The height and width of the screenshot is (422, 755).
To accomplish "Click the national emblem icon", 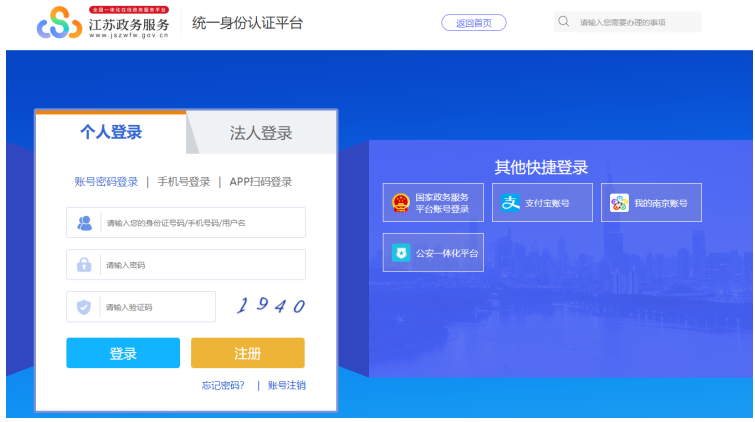I will [401, 203].
